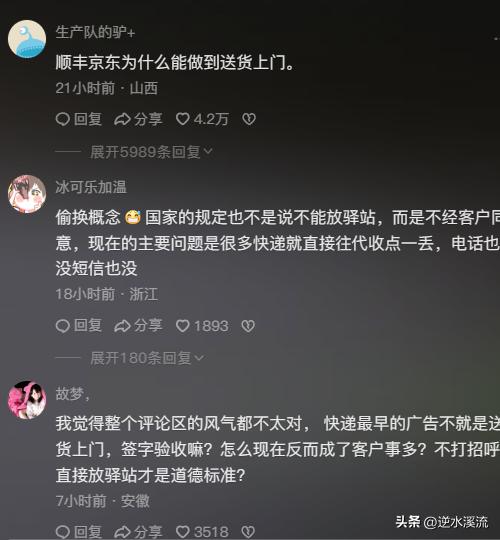Open username 冰可乐加温 profile link
This screenshot has width=500, height=540.
pos(91,187)
